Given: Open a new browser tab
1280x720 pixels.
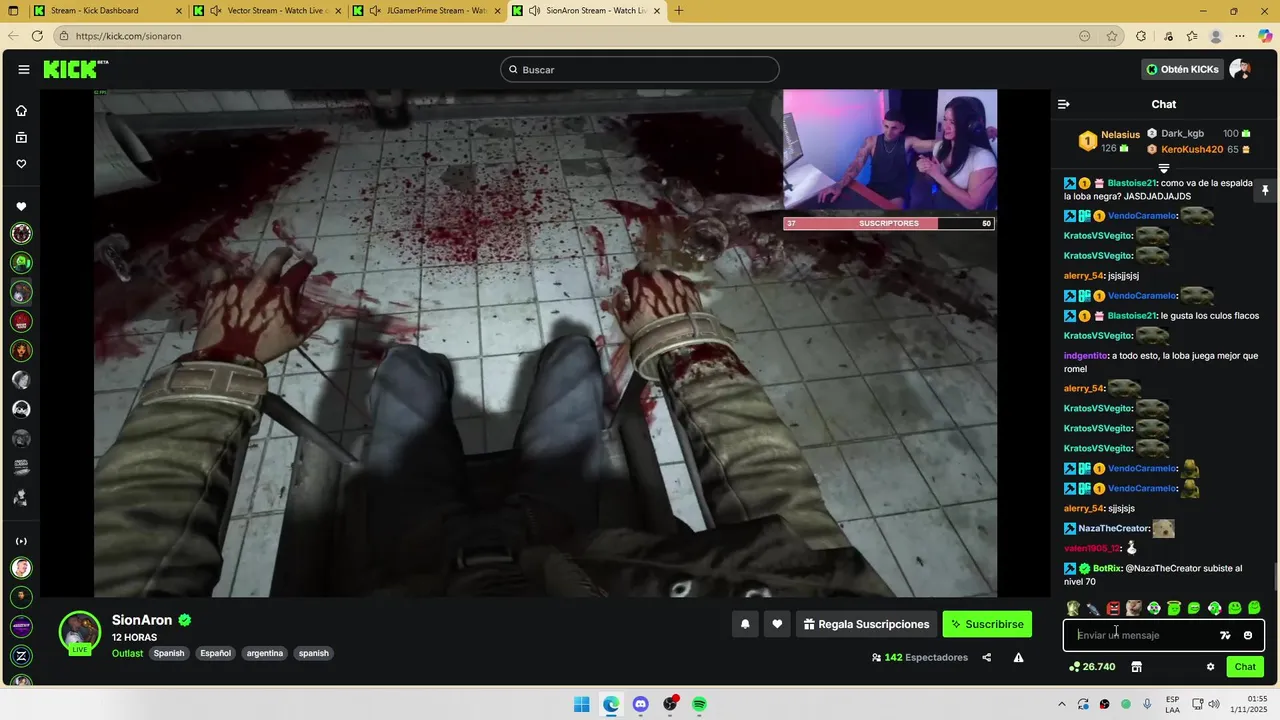Looking at the screenshot, I should tap(679, 11).
